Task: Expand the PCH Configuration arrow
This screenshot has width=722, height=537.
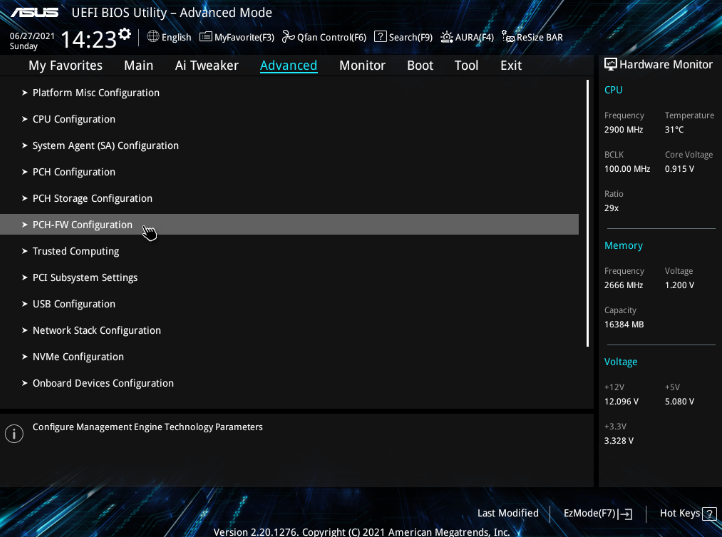Action: click(24, 172)
